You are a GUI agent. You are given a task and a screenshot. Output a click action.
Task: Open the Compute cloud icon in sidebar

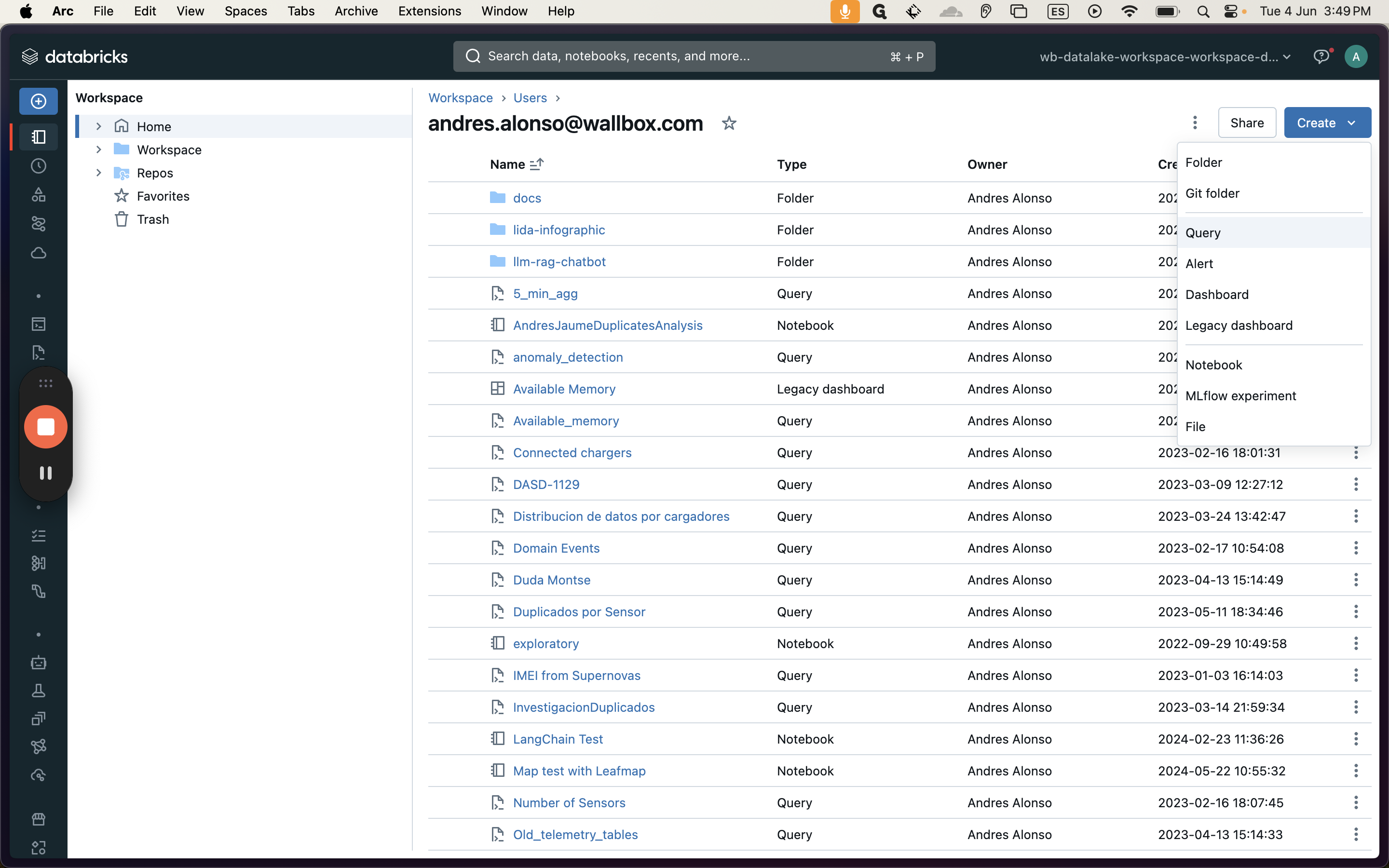pyautogui.click(x=39, y=253)
